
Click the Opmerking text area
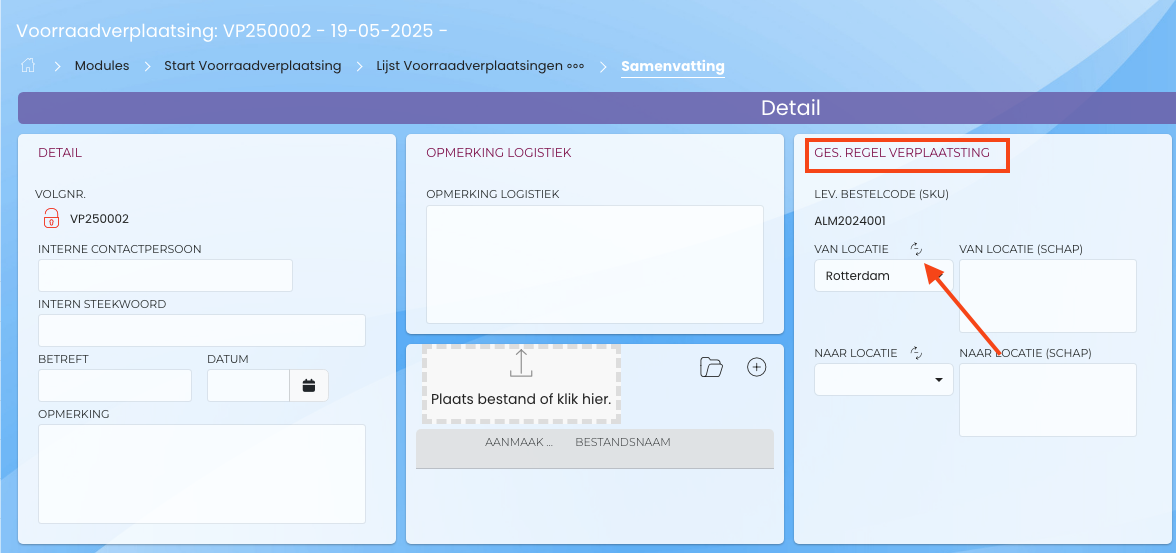coord(202,473)
